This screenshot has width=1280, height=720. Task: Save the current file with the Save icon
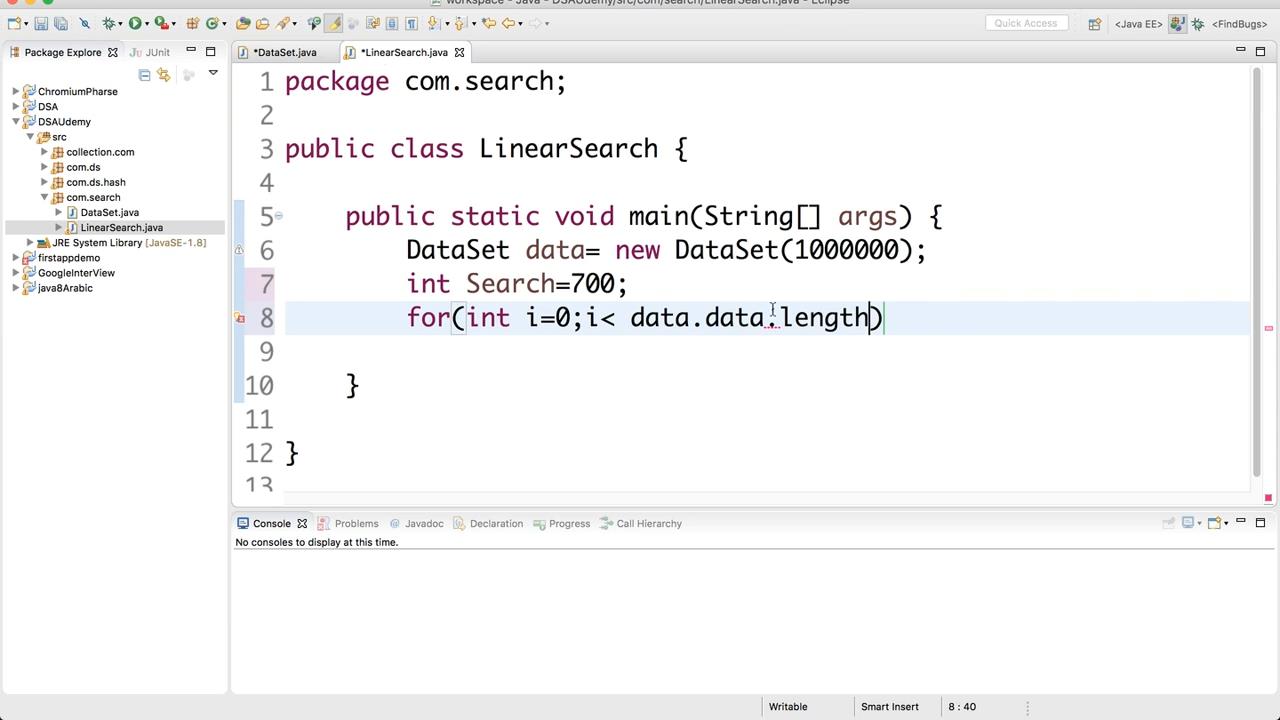click(41, 23)
